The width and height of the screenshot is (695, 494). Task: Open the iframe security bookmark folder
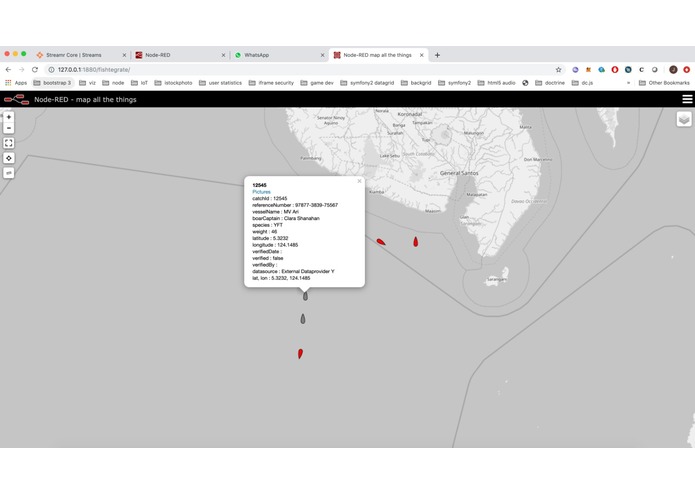click(x=271, y=83)
